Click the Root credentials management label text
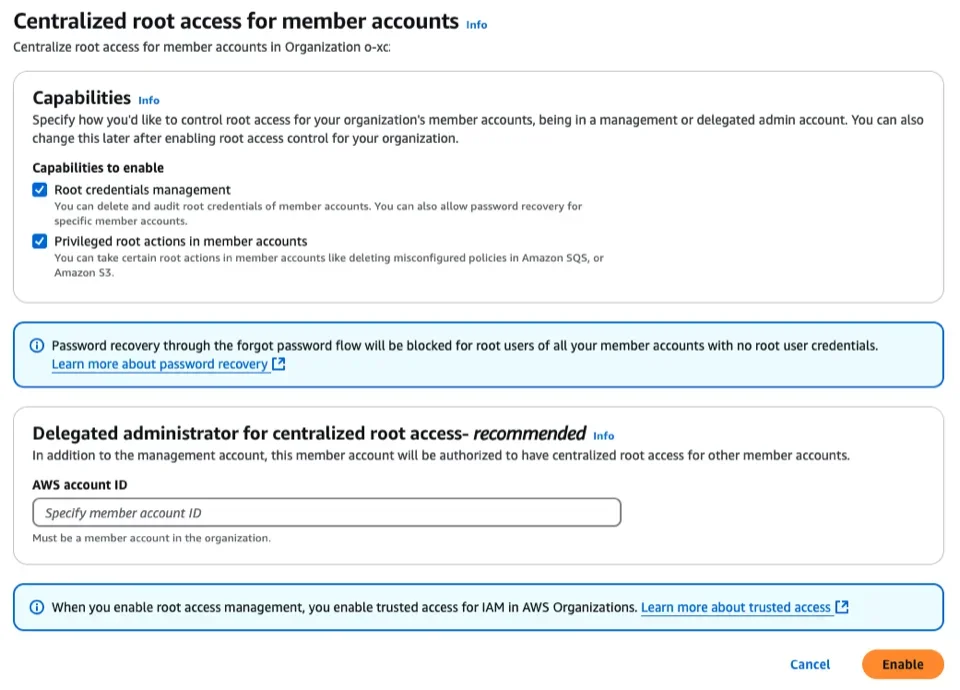Viewport: 960px width, 690px height. click(142, 190)
